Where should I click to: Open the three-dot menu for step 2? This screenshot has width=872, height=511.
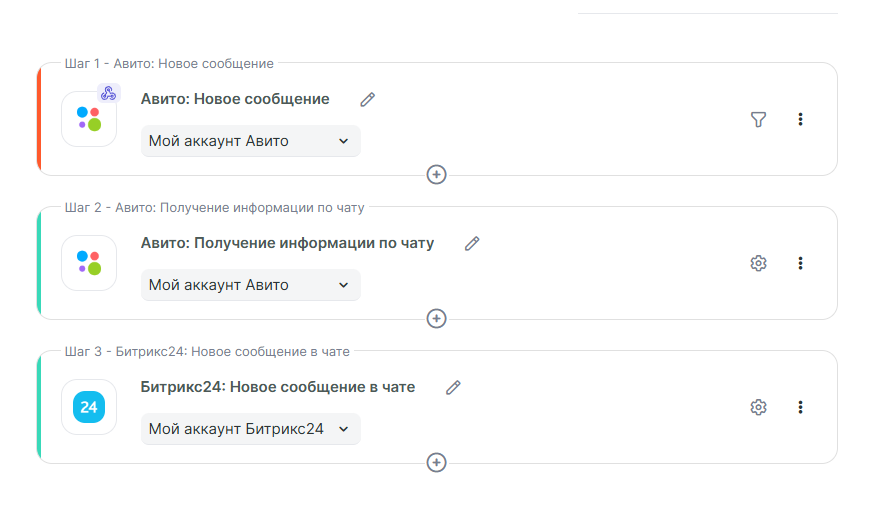coord(800,263)
